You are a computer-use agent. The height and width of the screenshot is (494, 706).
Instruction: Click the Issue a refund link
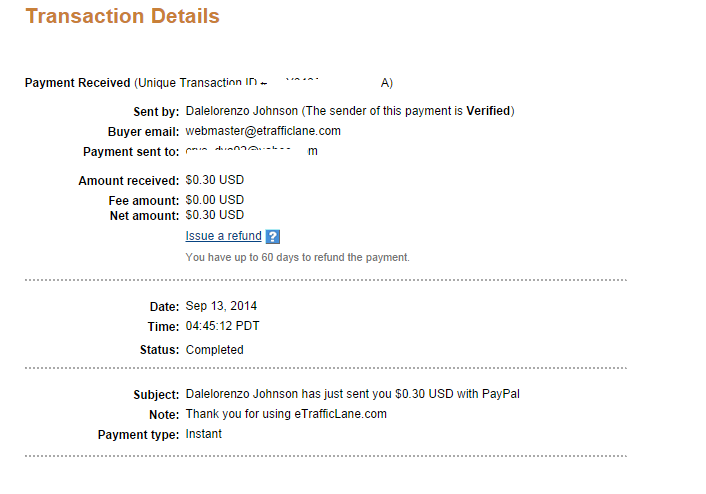pyautogui.click(x=223, y=236)
